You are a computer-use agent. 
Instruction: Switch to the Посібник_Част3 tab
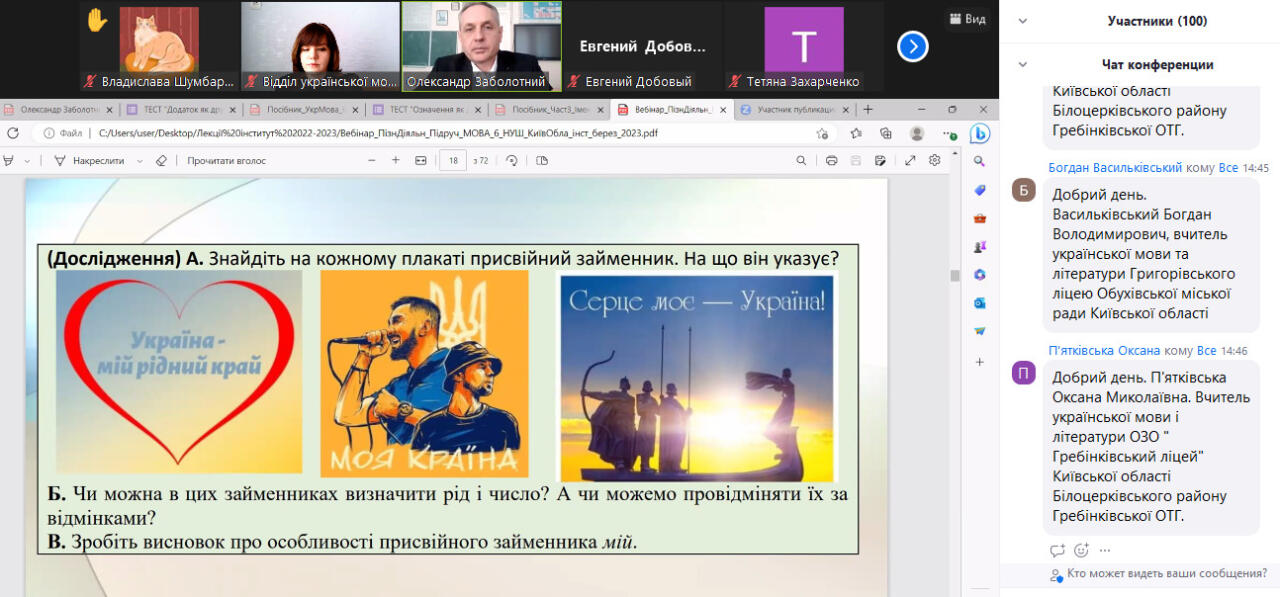coord(551,110)
